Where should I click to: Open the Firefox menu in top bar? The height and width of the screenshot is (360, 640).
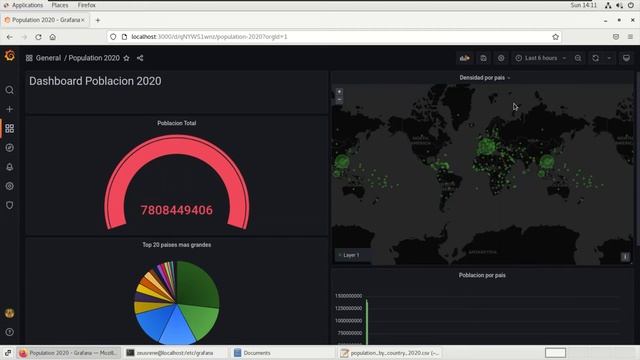87,5
